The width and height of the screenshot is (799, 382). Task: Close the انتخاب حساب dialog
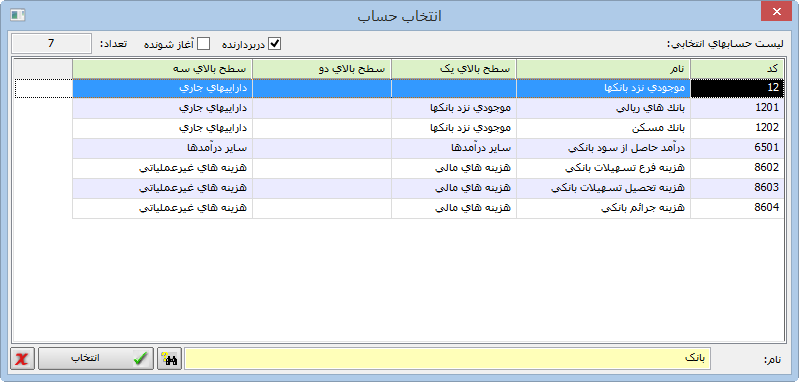(776, 12)
